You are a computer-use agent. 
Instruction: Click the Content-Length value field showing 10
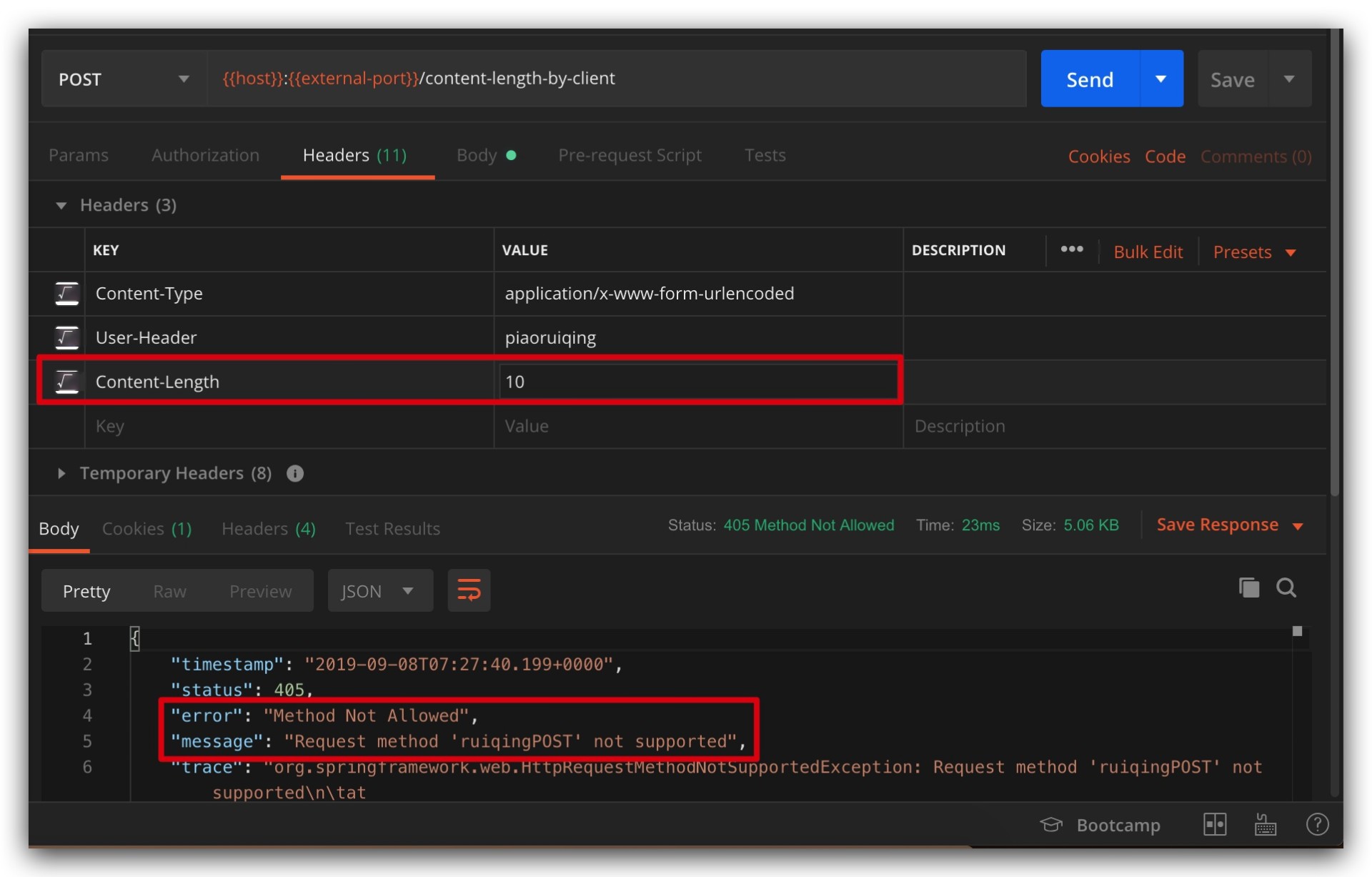698,382
